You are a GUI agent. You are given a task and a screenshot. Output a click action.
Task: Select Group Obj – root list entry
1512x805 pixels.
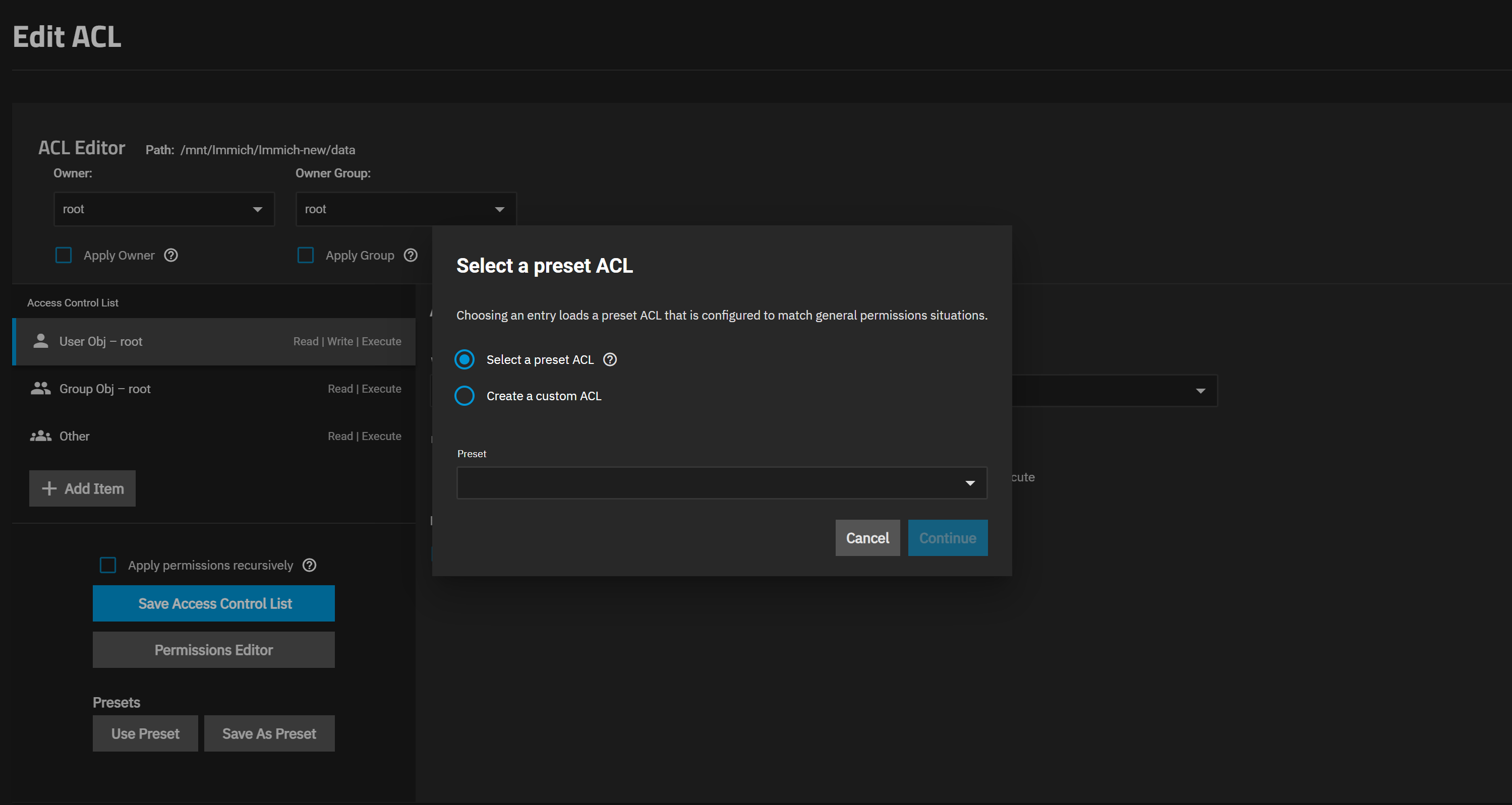coord(215,389)
